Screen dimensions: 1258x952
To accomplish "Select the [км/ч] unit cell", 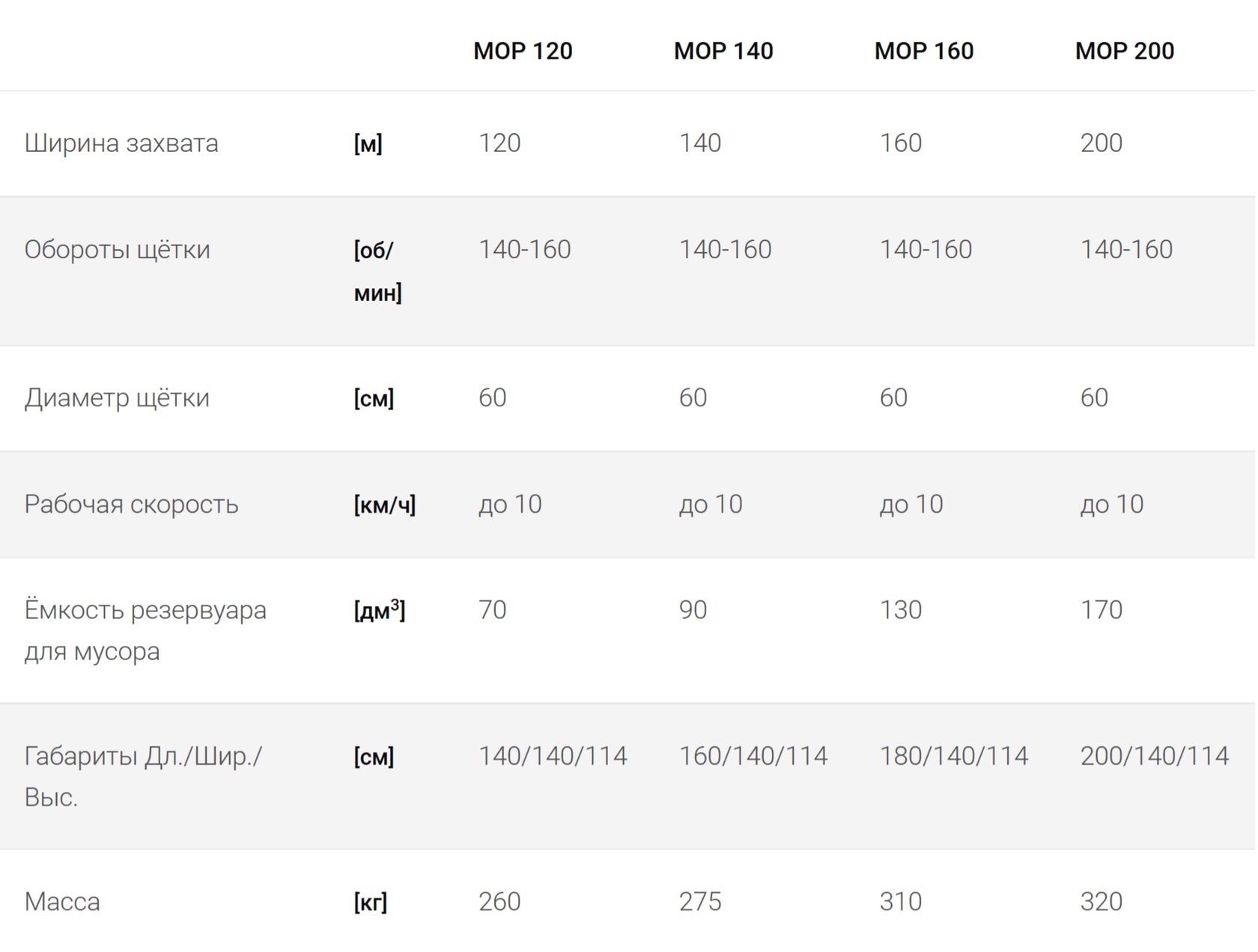I will [385, 505].
